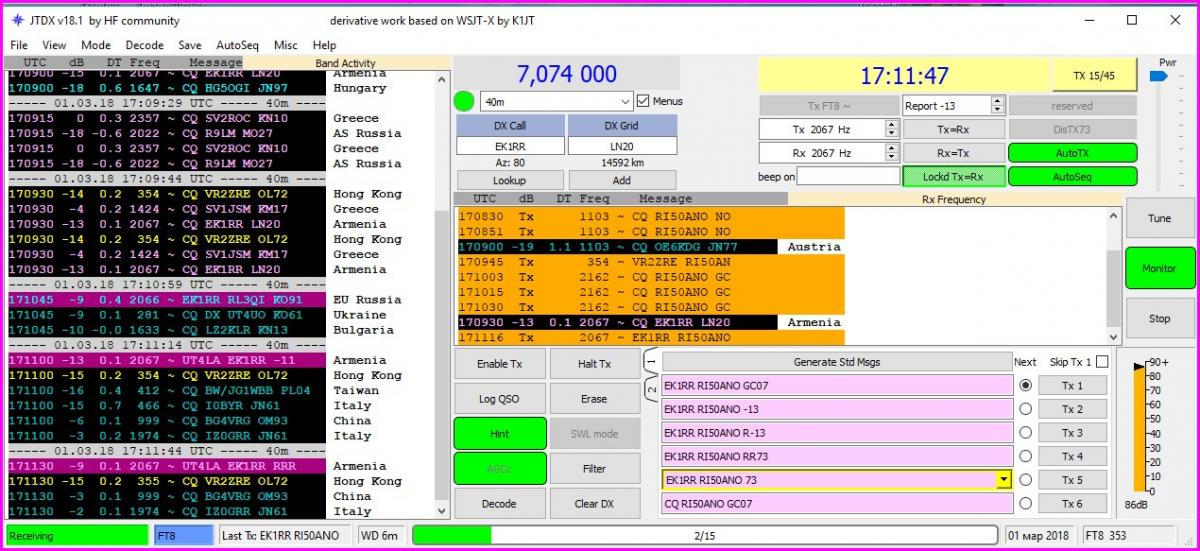
Task: Toggle the Hint button
Action: coord(499,434)
